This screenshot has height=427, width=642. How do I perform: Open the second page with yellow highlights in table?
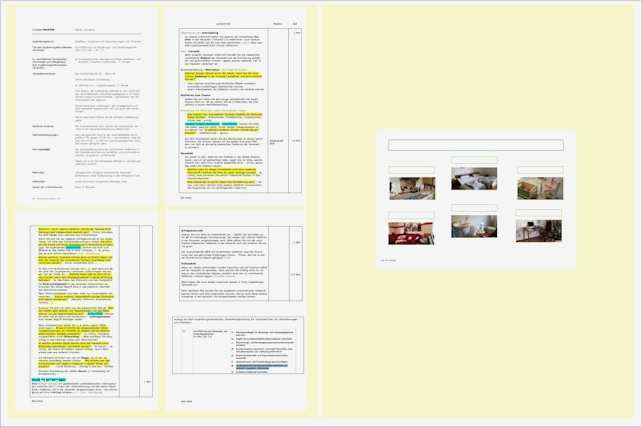236,106
